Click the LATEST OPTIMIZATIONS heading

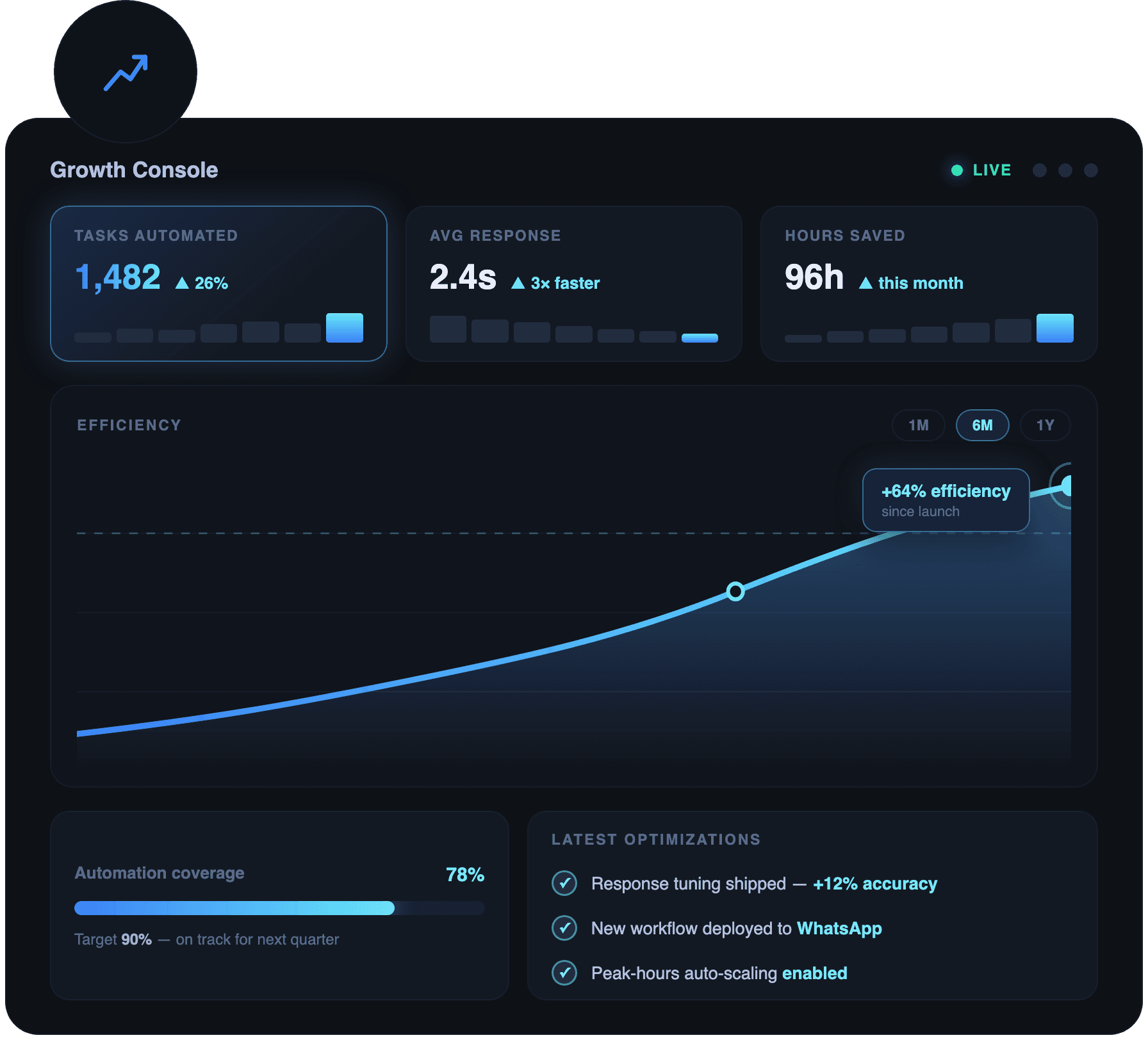click(656, 840)
